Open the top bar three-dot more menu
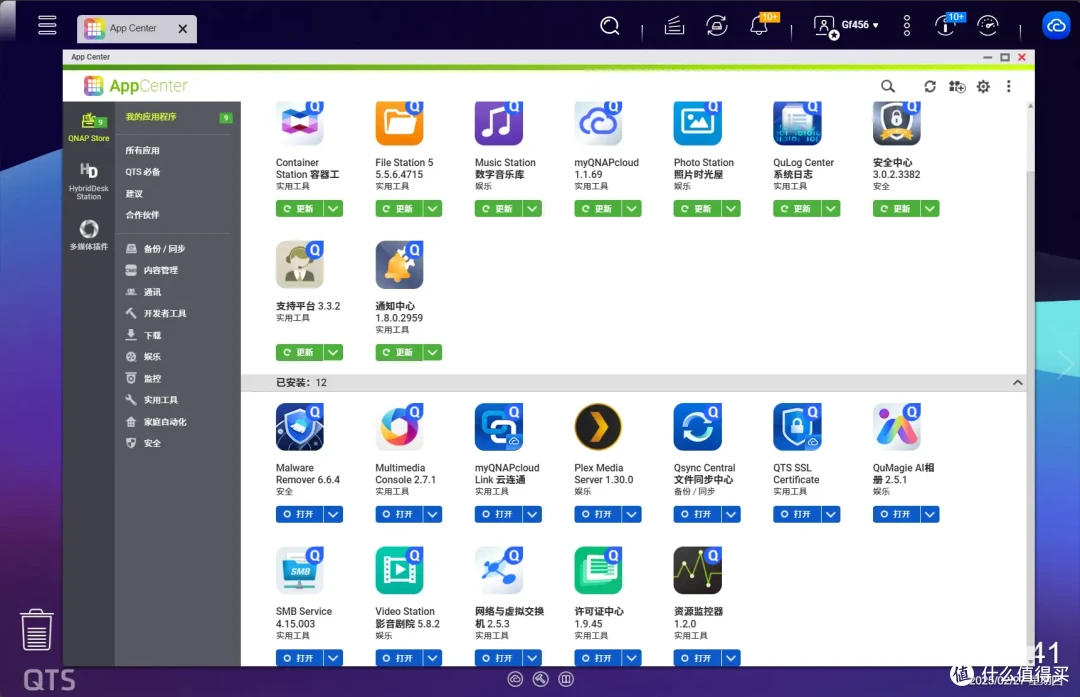 (x=906, y=26)
